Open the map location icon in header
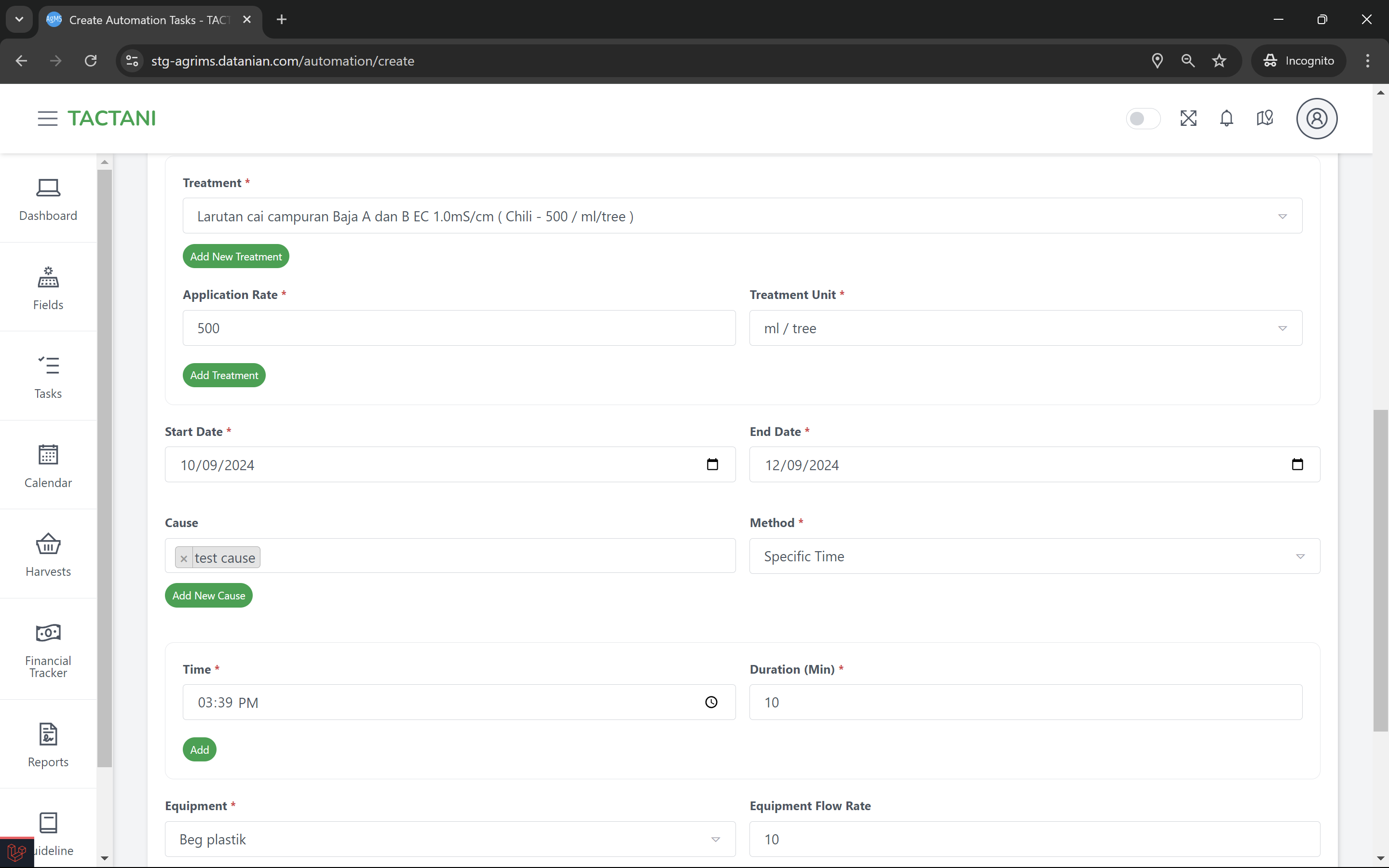Viewport: 1389px width, 868px height. pos(1265,118)
